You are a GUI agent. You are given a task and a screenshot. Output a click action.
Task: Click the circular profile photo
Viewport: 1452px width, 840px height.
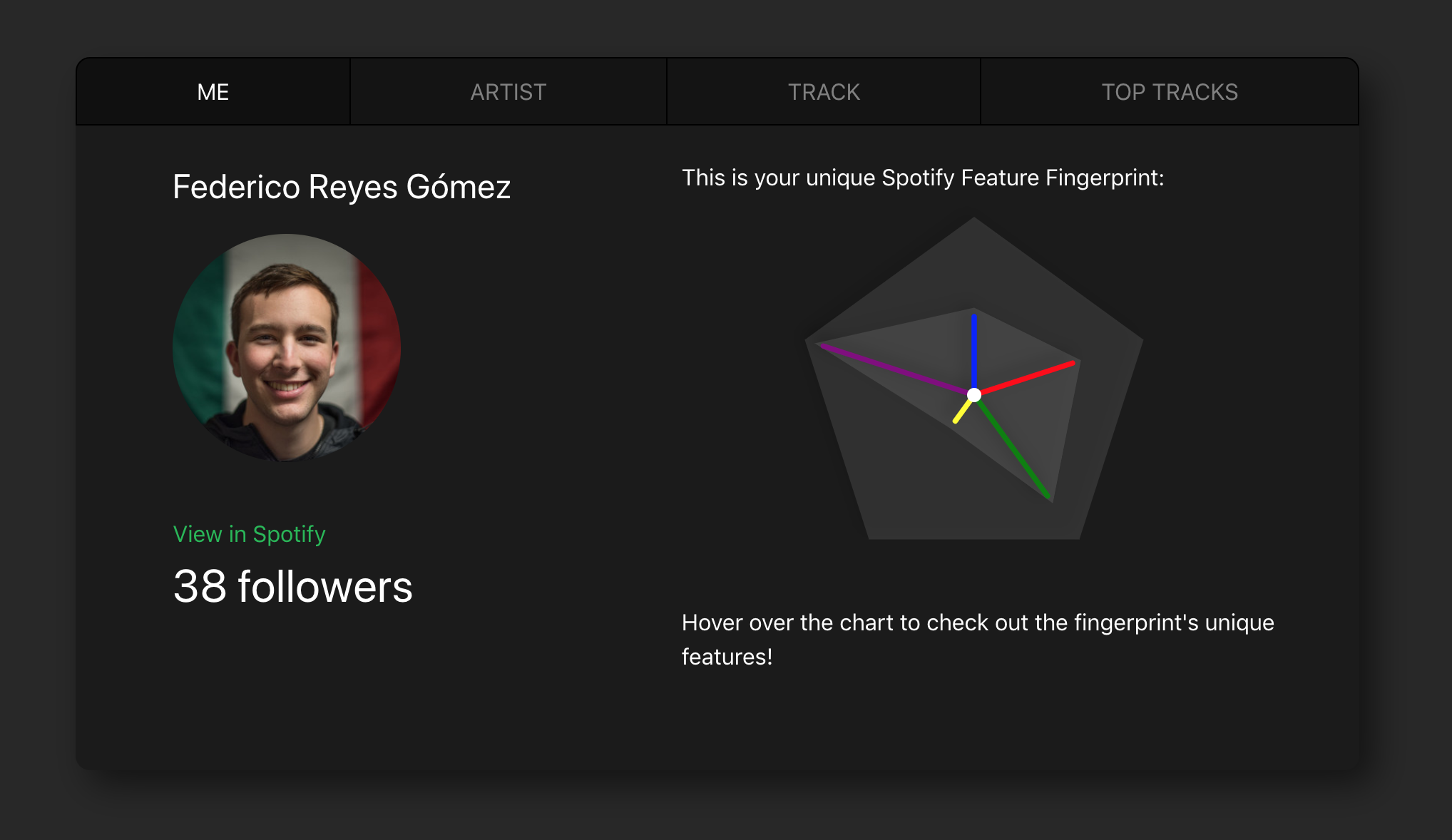click(287, 348)
